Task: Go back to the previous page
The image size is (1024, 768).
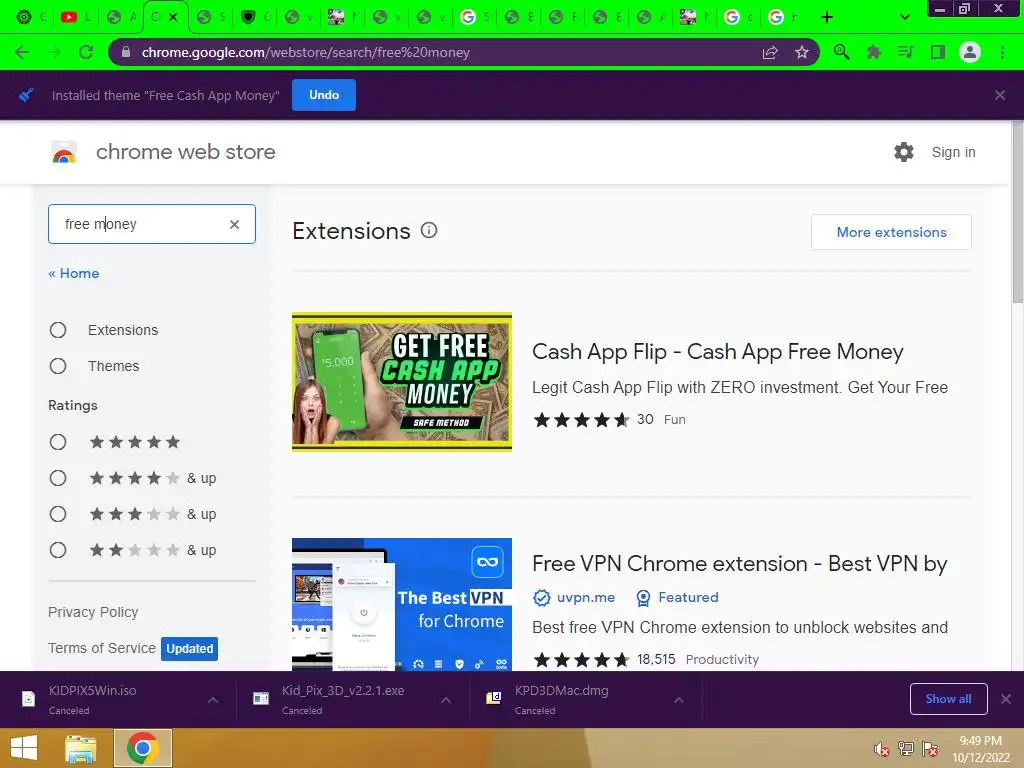Action: tap(22, 52)
